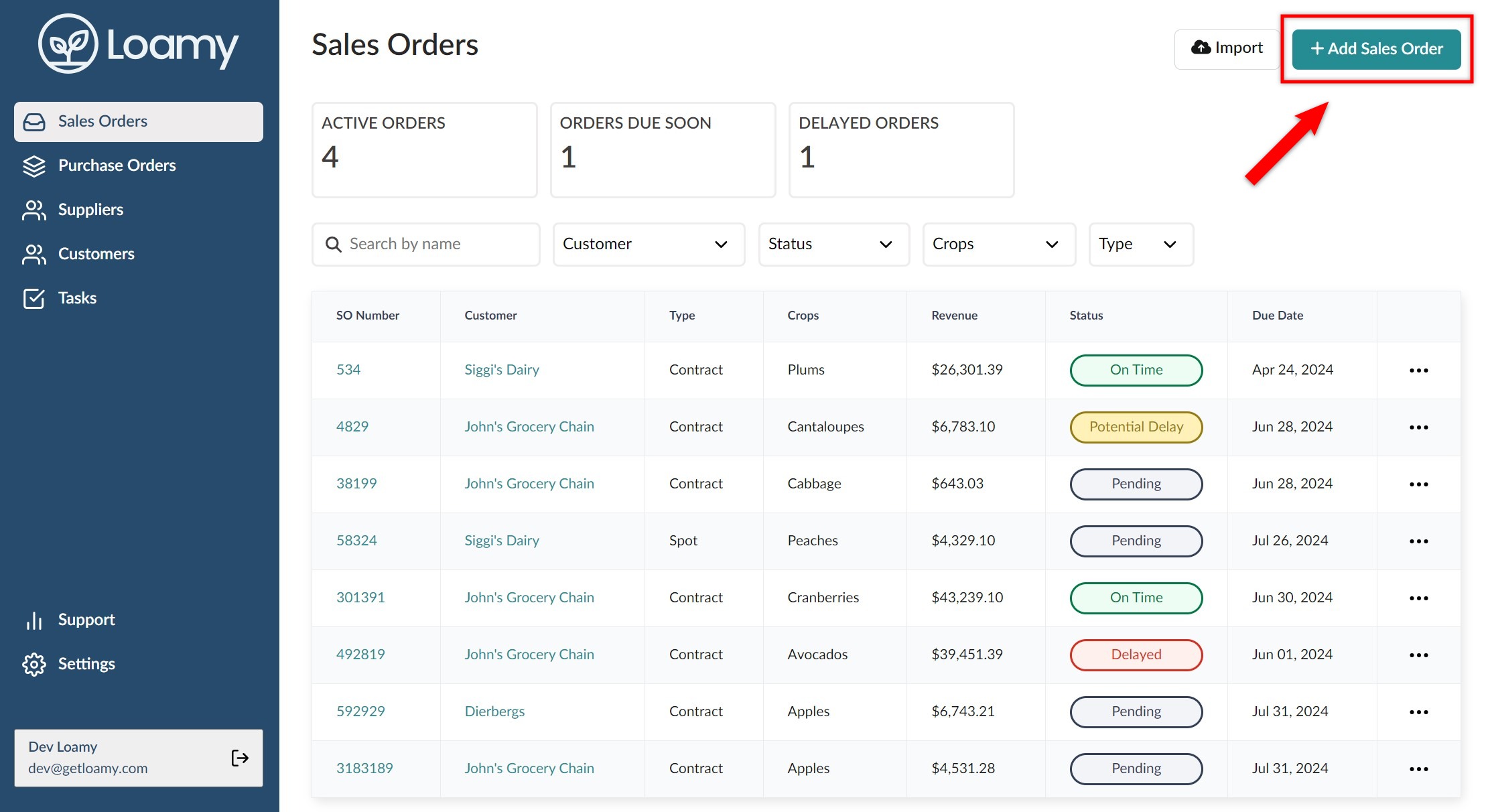This screenshot has width=1490, height=812.
Task: Open sales order 4829 link
Action: tap(352, 427)
